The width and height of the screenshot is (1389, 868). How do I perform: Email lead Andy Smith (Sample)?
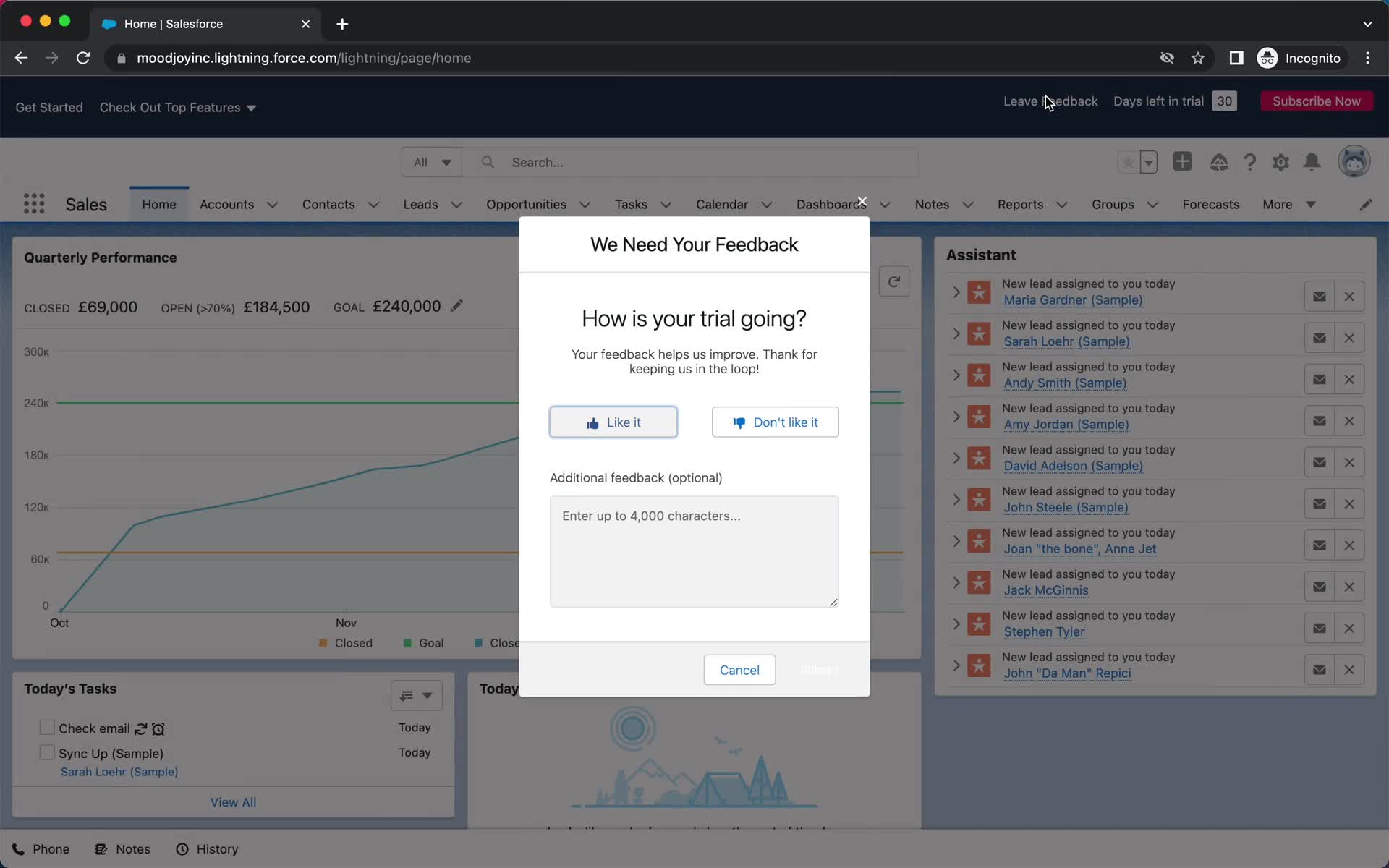pyautogui.click(x=1320, y=379)
